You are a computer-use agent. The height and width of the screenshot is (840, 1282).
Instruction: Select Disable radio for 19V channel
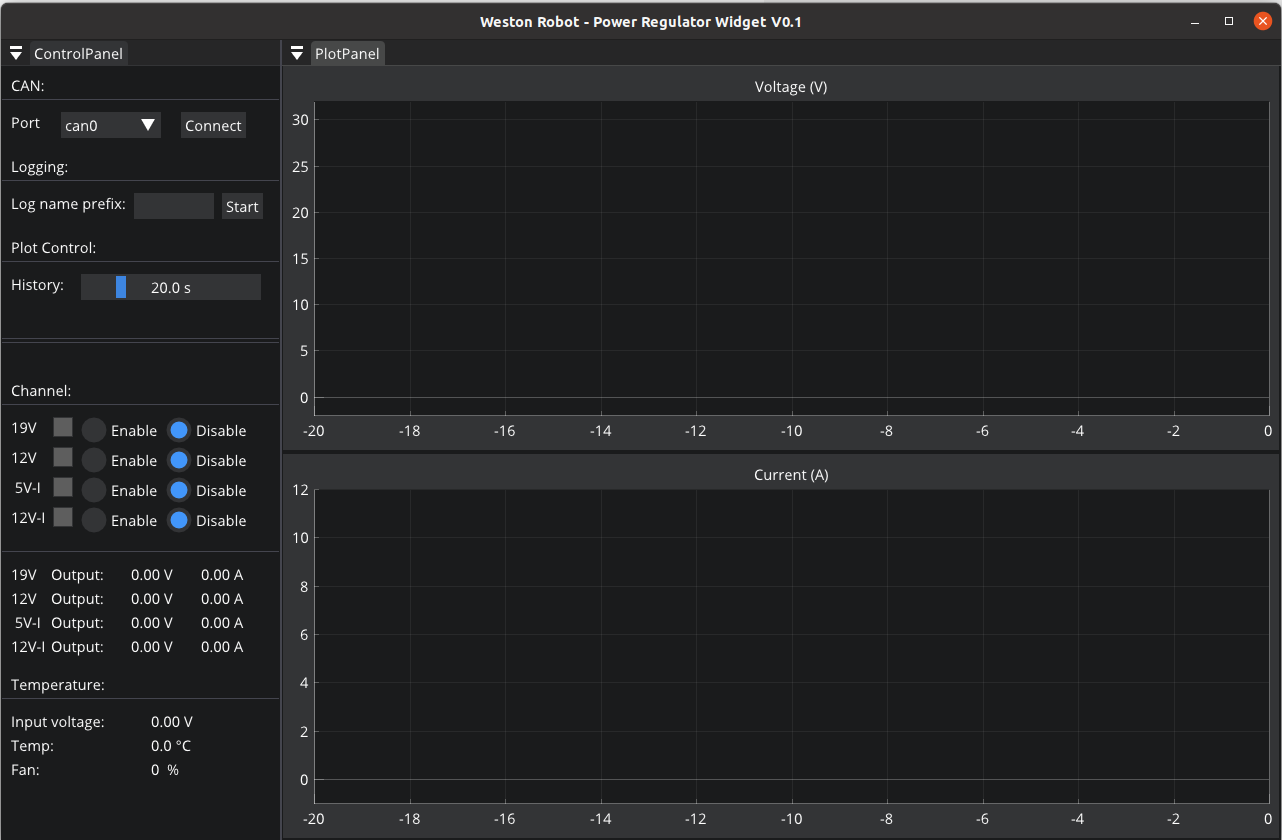click(x=179, y=430)
